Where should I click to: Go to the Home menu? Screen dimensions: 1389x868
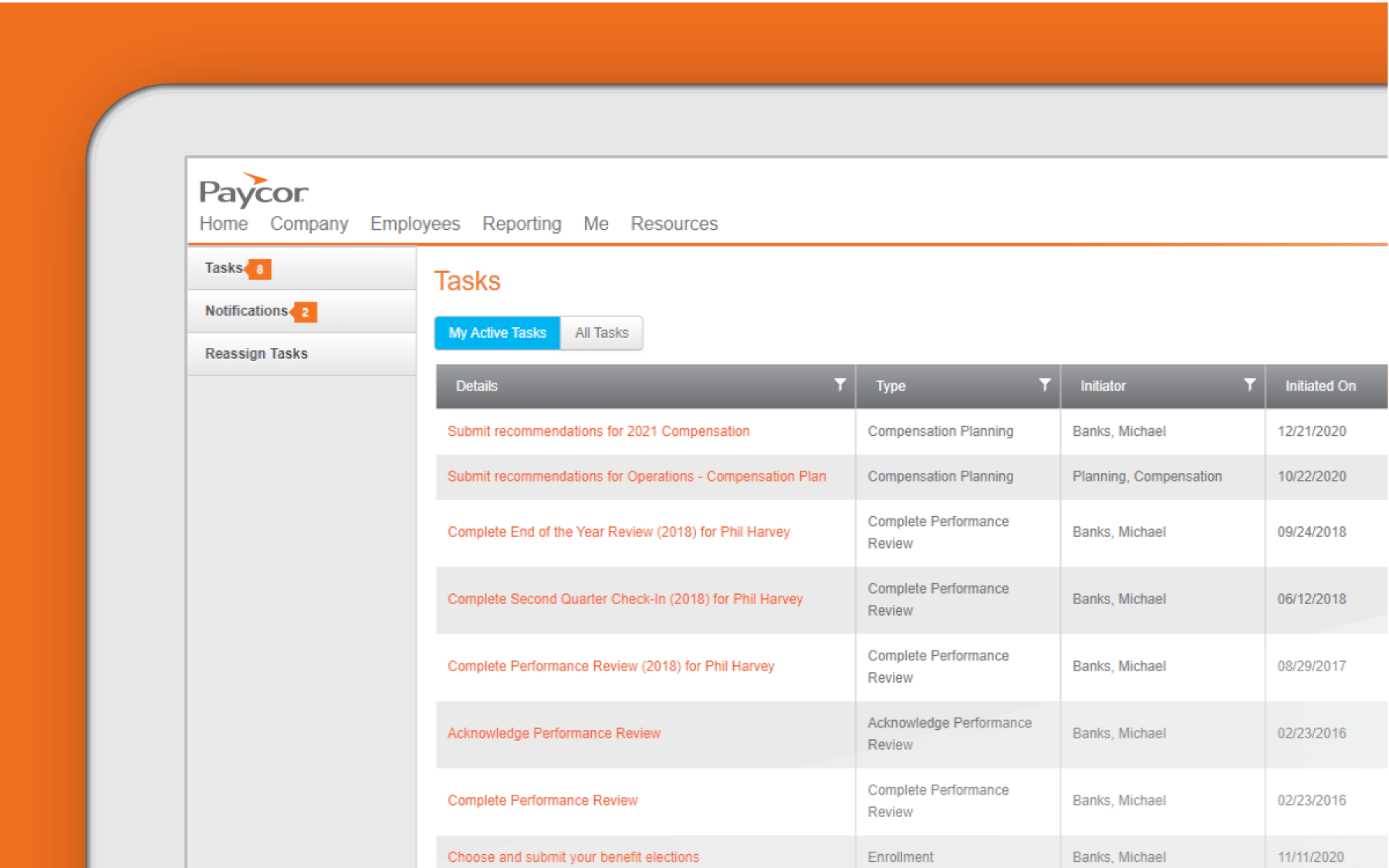(224, 224)
